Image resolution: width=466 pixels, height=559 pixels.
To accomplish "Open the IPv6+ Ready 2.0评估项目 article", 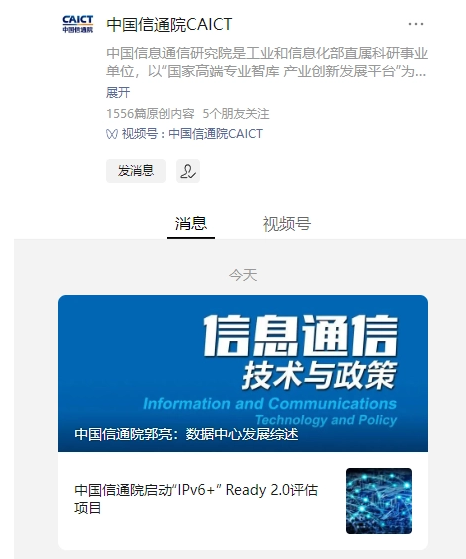I will [x=196, y=499].
